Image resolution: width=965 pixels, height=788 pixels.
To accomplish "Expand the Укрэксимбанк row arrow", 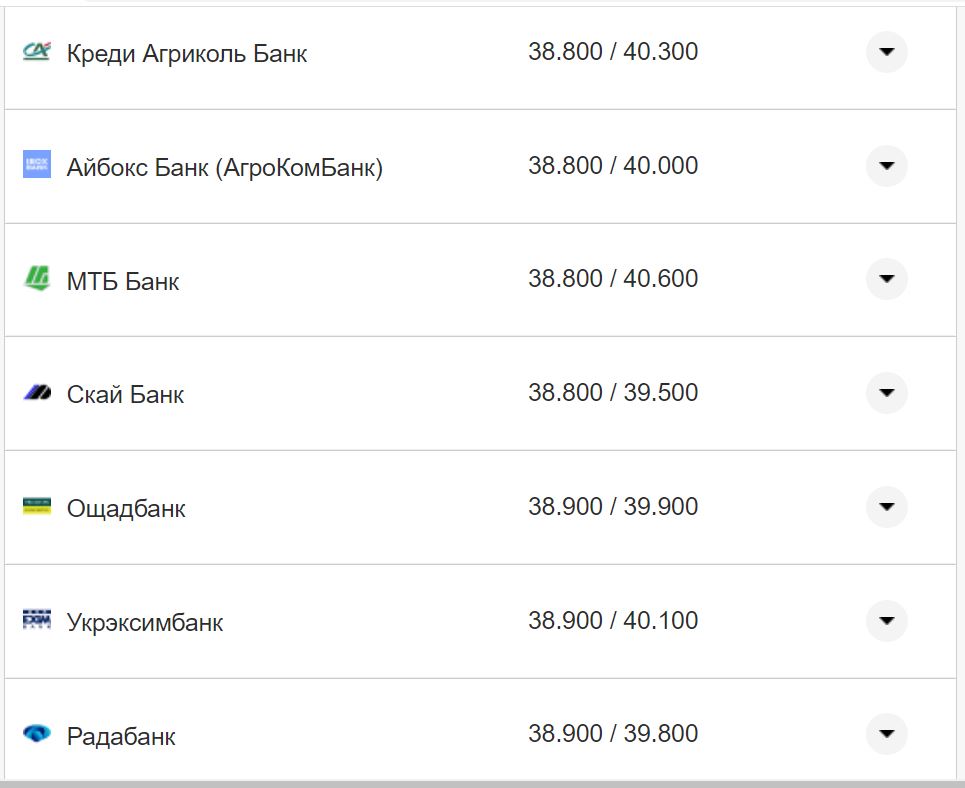I will [886, 621].
